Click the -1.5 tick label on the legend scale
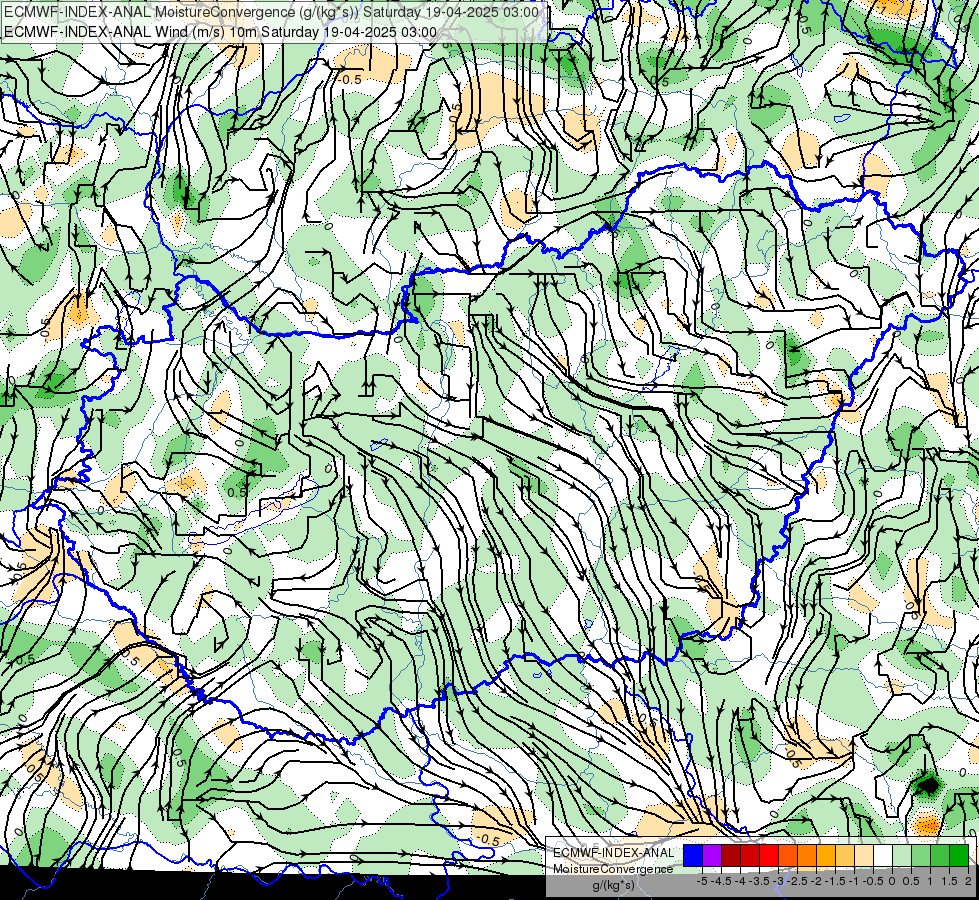 835,881
